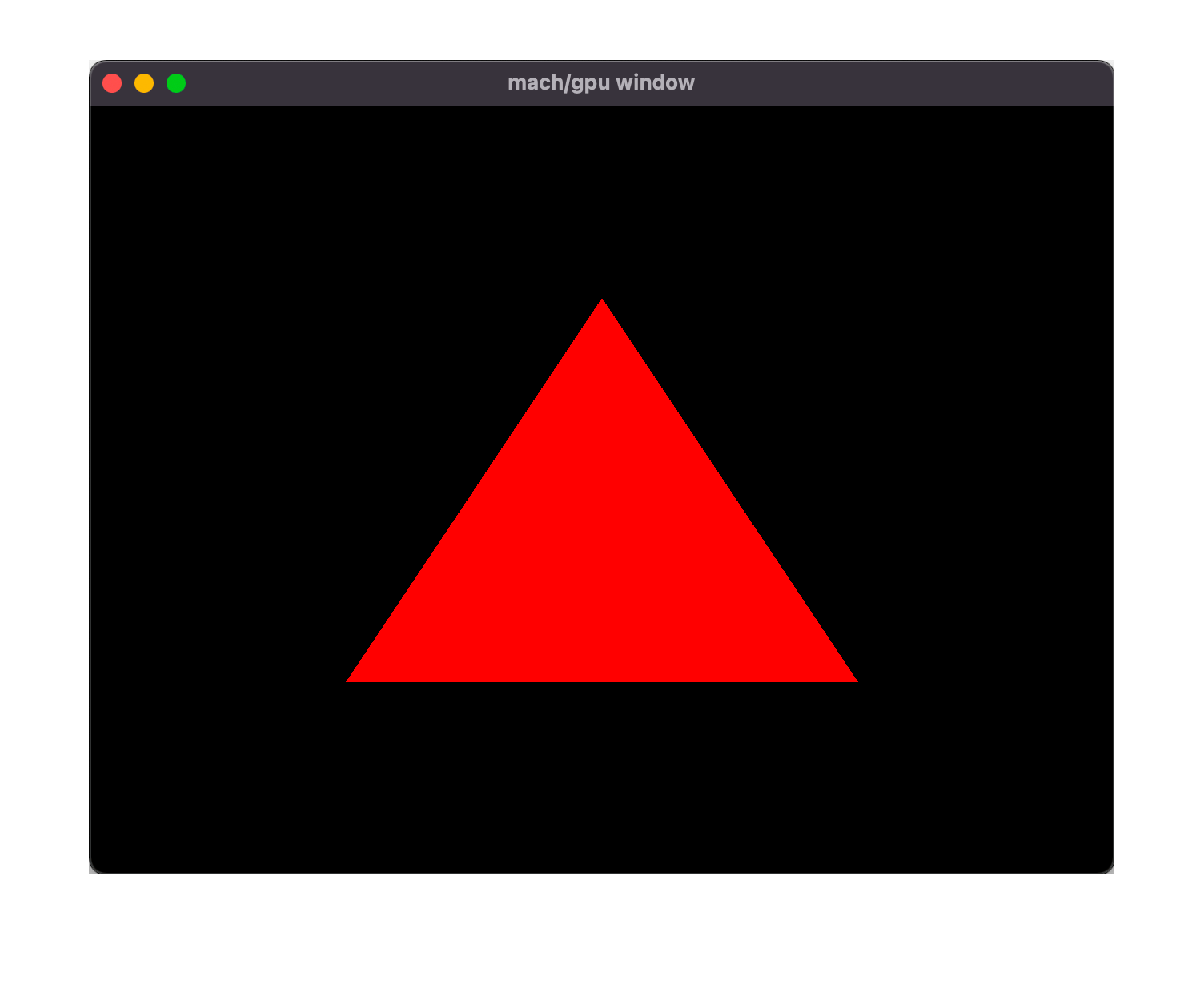The image size is (1204, 993).
Task: Click the black canvas's top-left corner area
Action: (x=120, y=132)
